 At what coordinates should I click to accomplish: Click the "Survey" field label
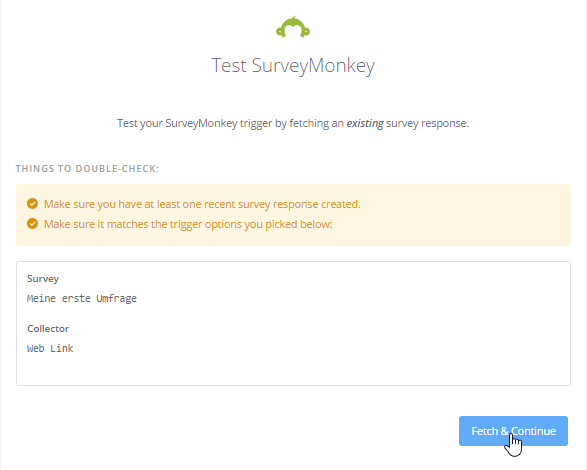[x=43, y=279]
